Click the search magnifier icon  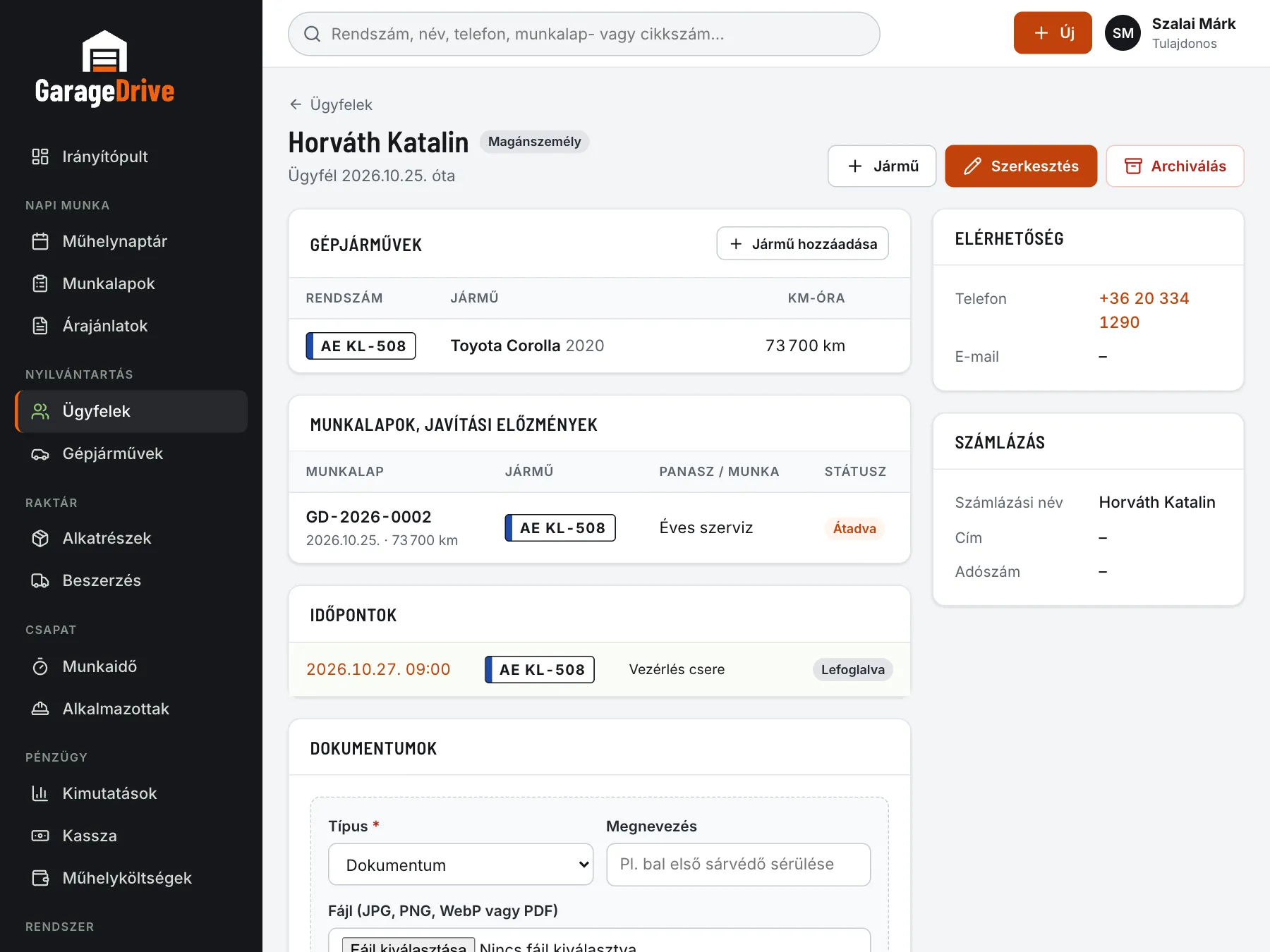[312, 34]
